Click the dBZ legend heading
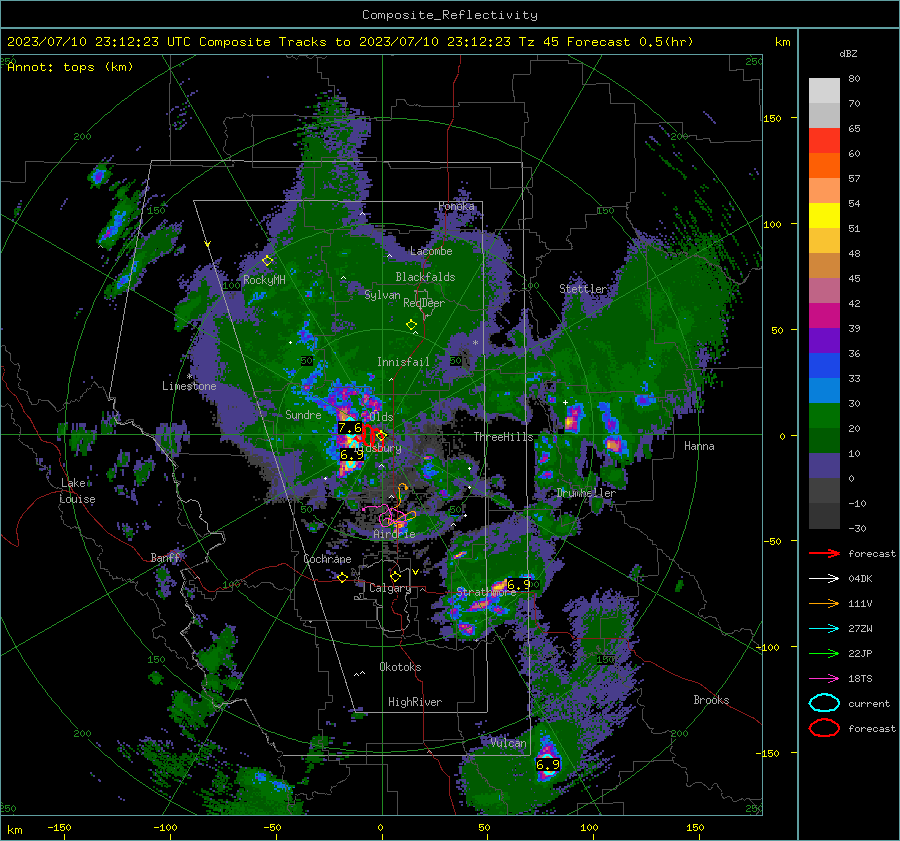 tap(848, 54)
